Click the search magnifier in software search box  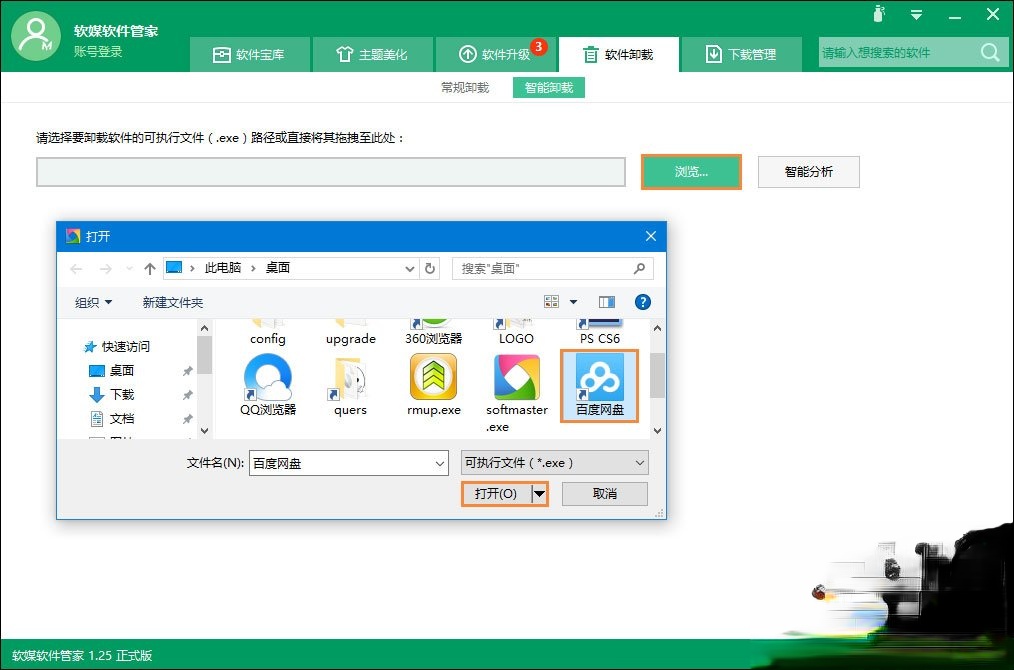click(989, 52)
